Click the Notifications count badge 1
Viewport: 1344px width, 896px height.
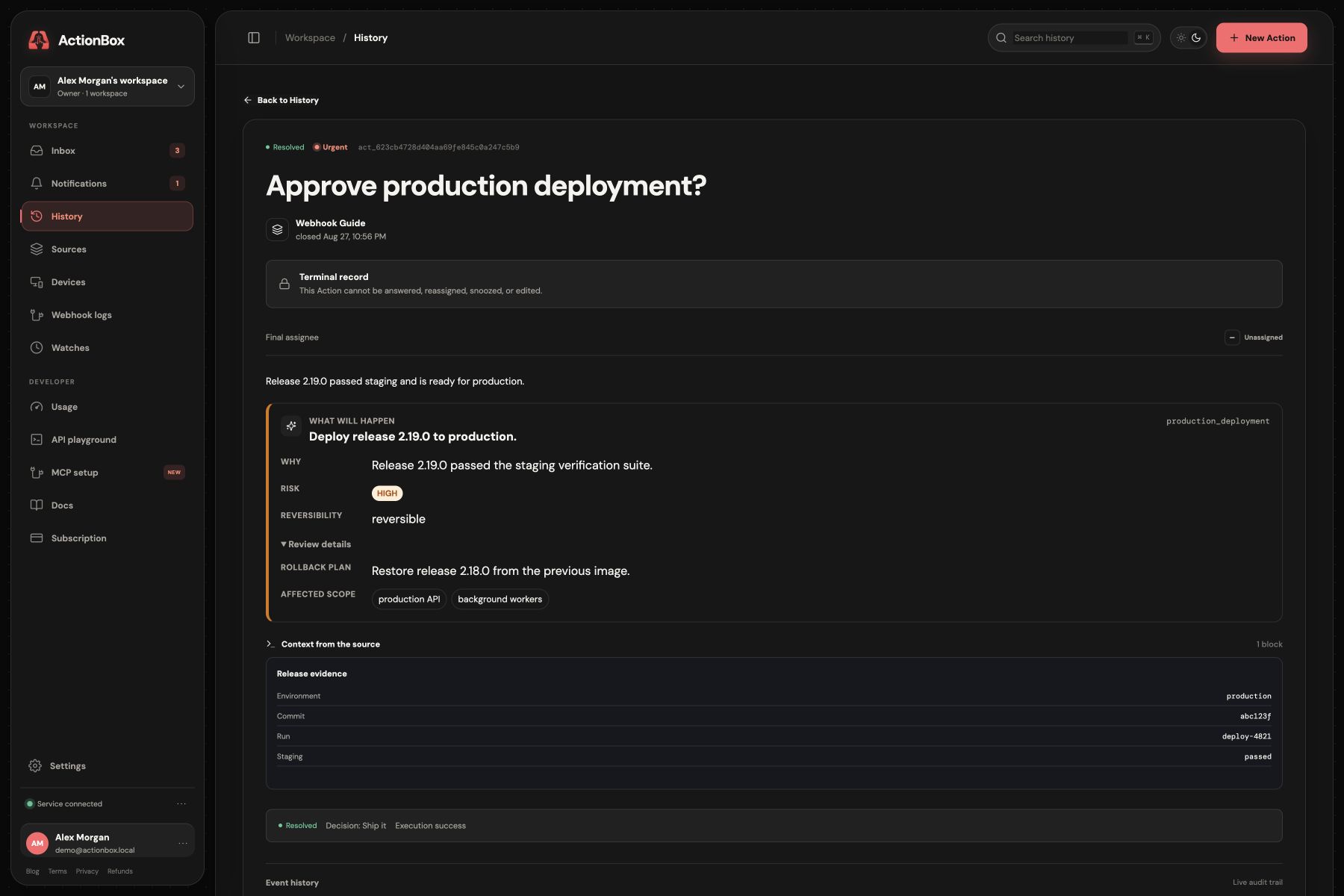coord(177,184)
